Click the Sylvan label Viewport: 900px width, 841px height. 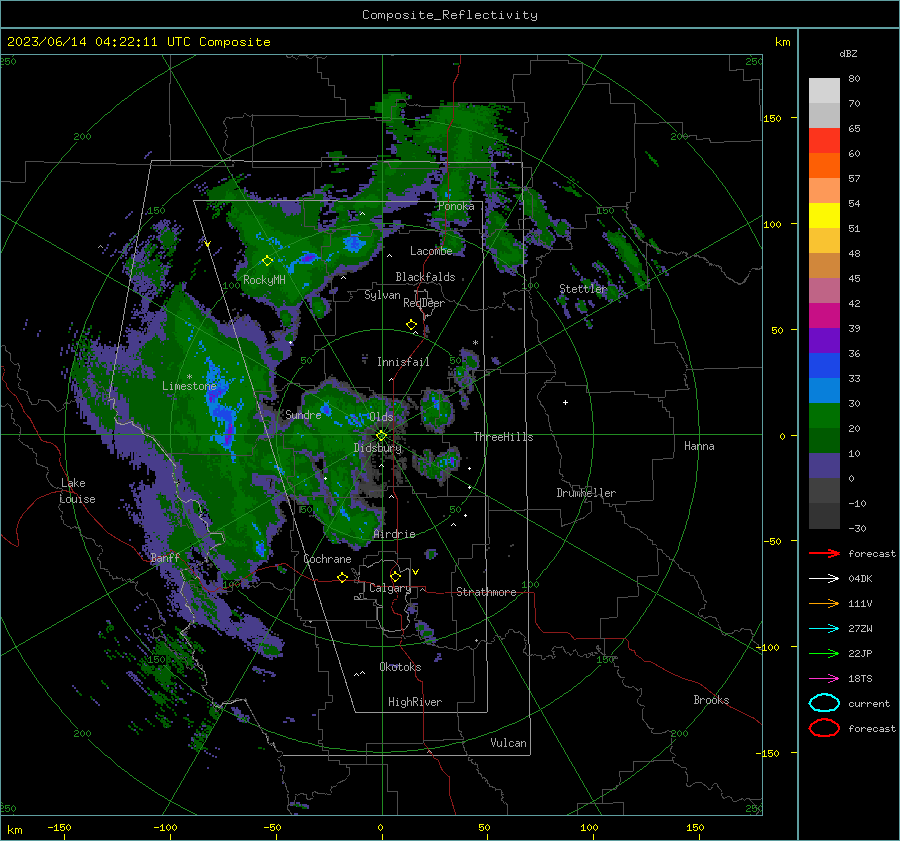tap(382, 295)
